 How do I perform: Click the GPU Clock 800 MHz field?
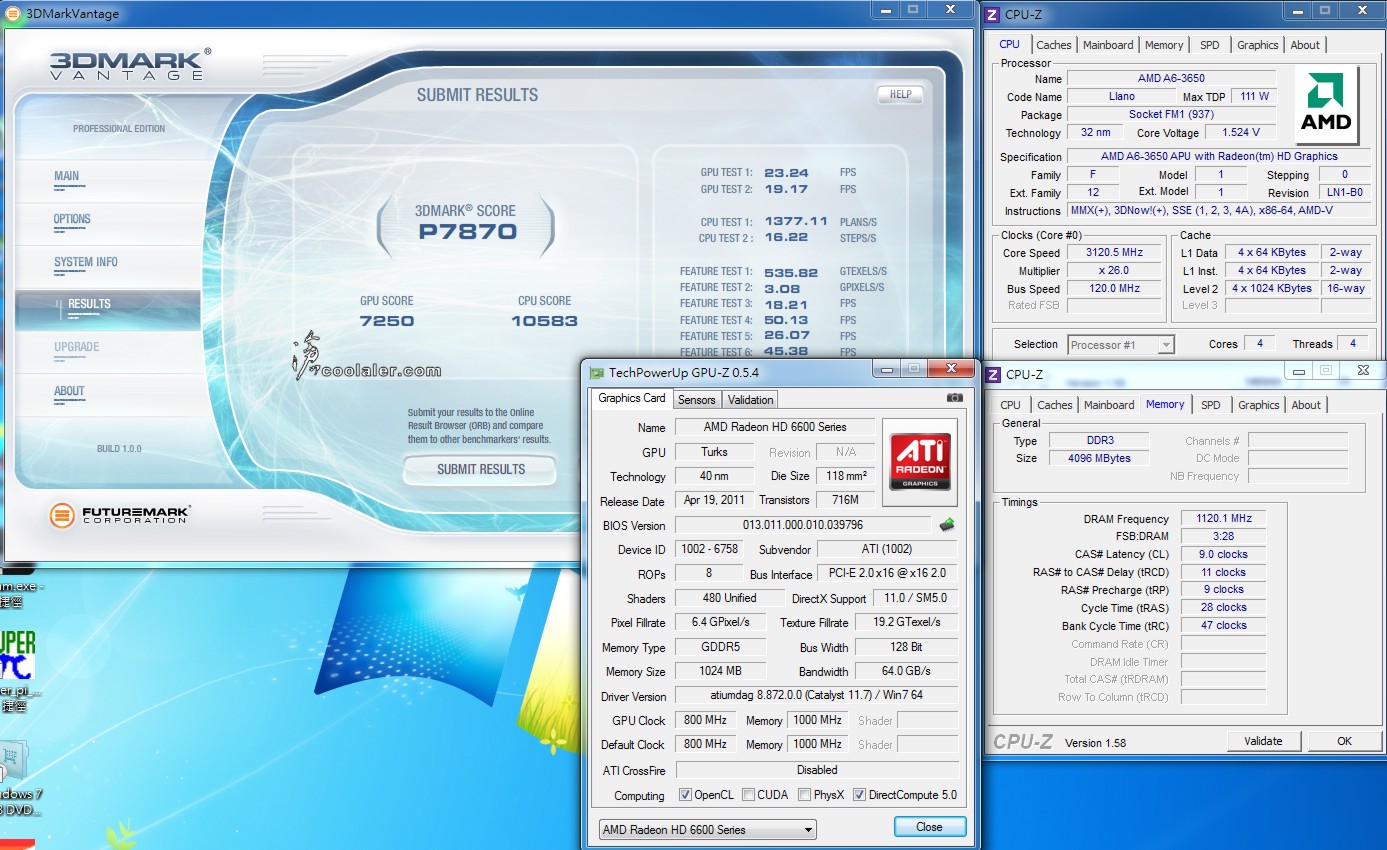coord(706,720)
